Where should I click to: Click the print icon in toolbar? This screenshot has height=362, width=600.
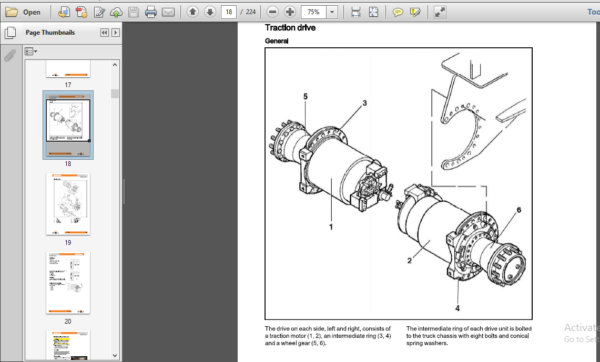151,12
